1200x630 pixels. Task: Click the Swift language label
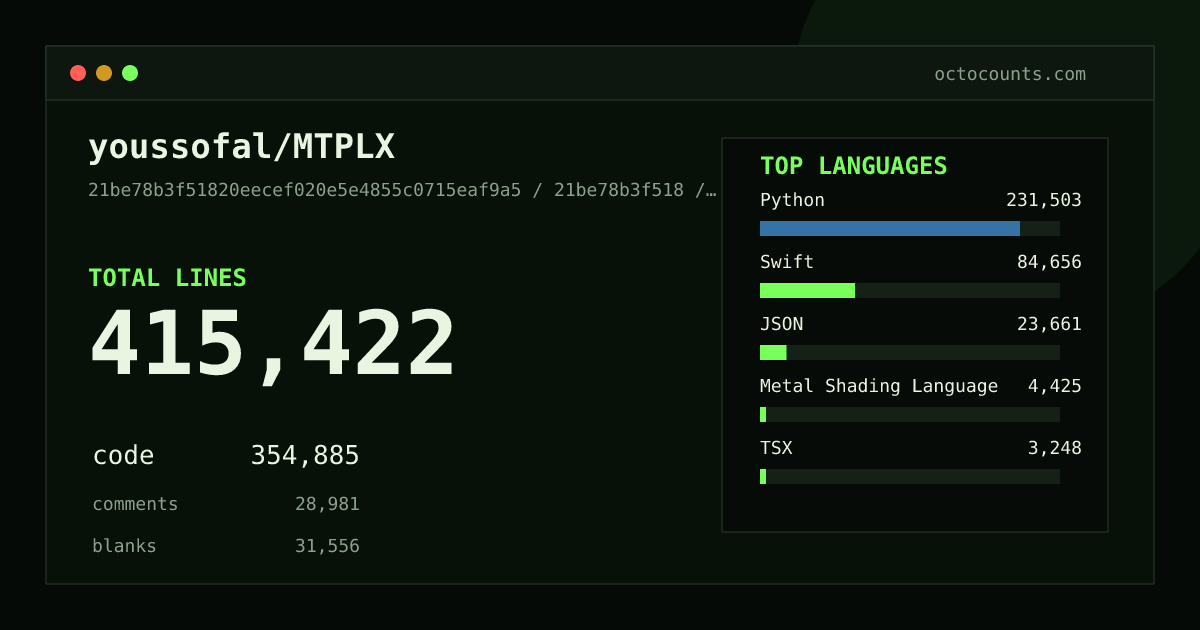(x=787, y=262)
